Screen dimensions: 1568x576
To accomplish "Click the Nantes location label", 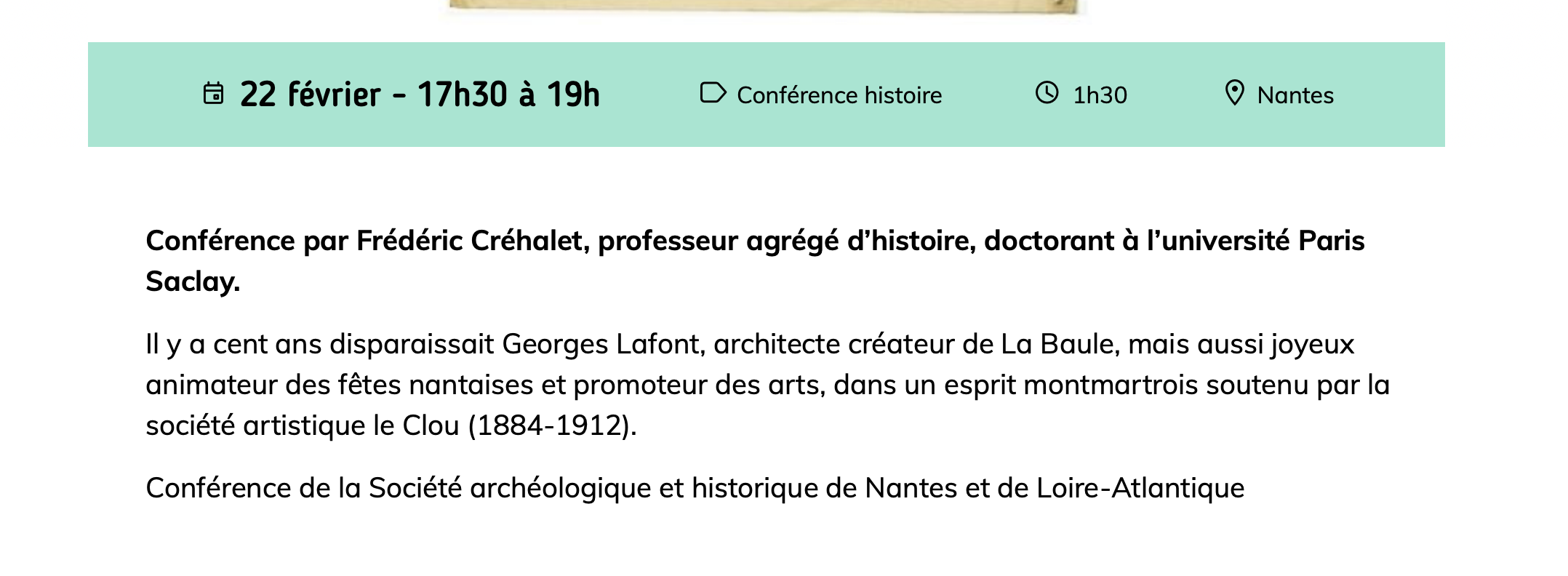I will pyautogui.click(x=1295, y=95).
